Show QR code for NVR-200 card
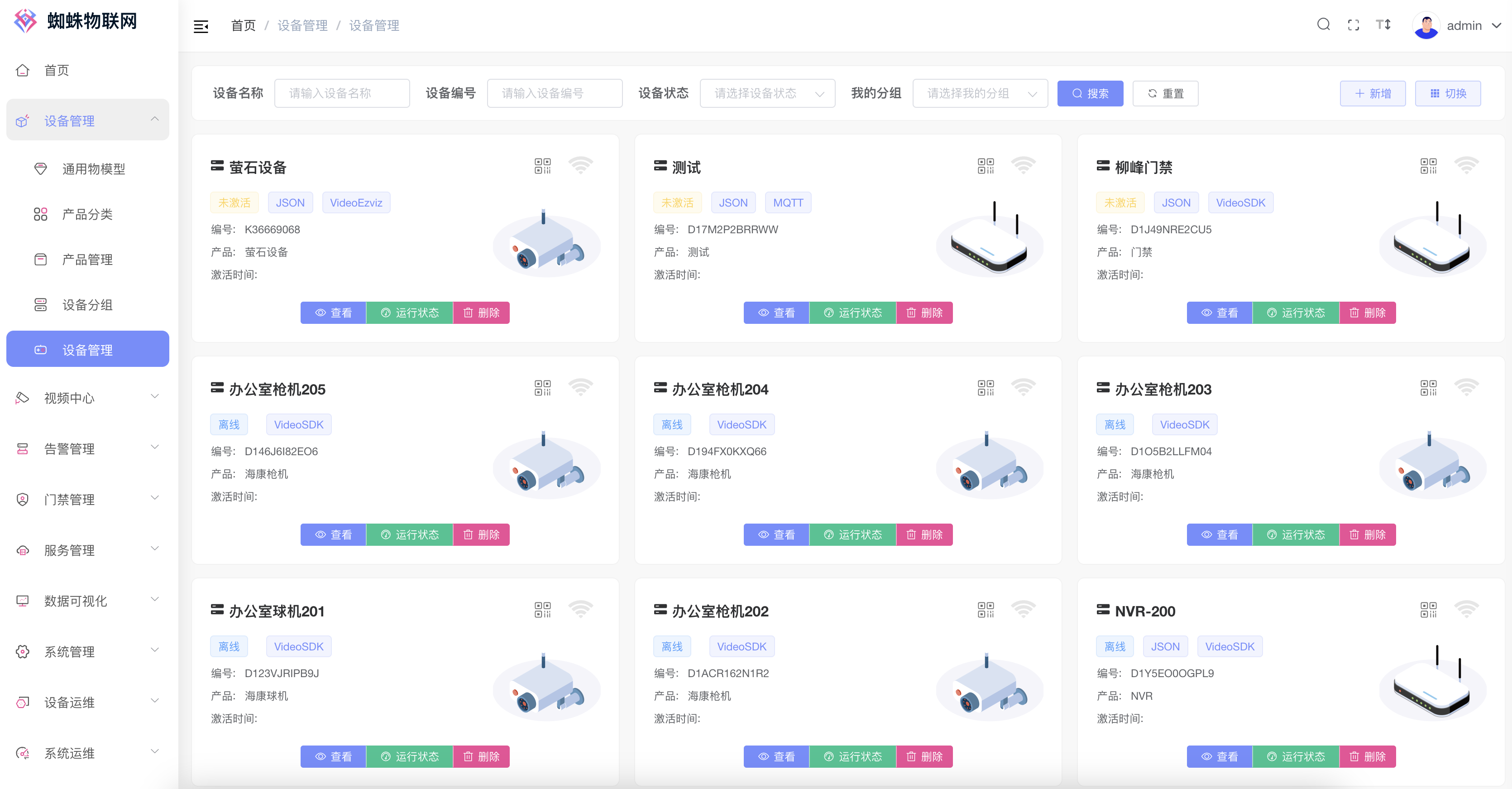This screenshot has width=1512, height=789. (x=1429, y=610)
